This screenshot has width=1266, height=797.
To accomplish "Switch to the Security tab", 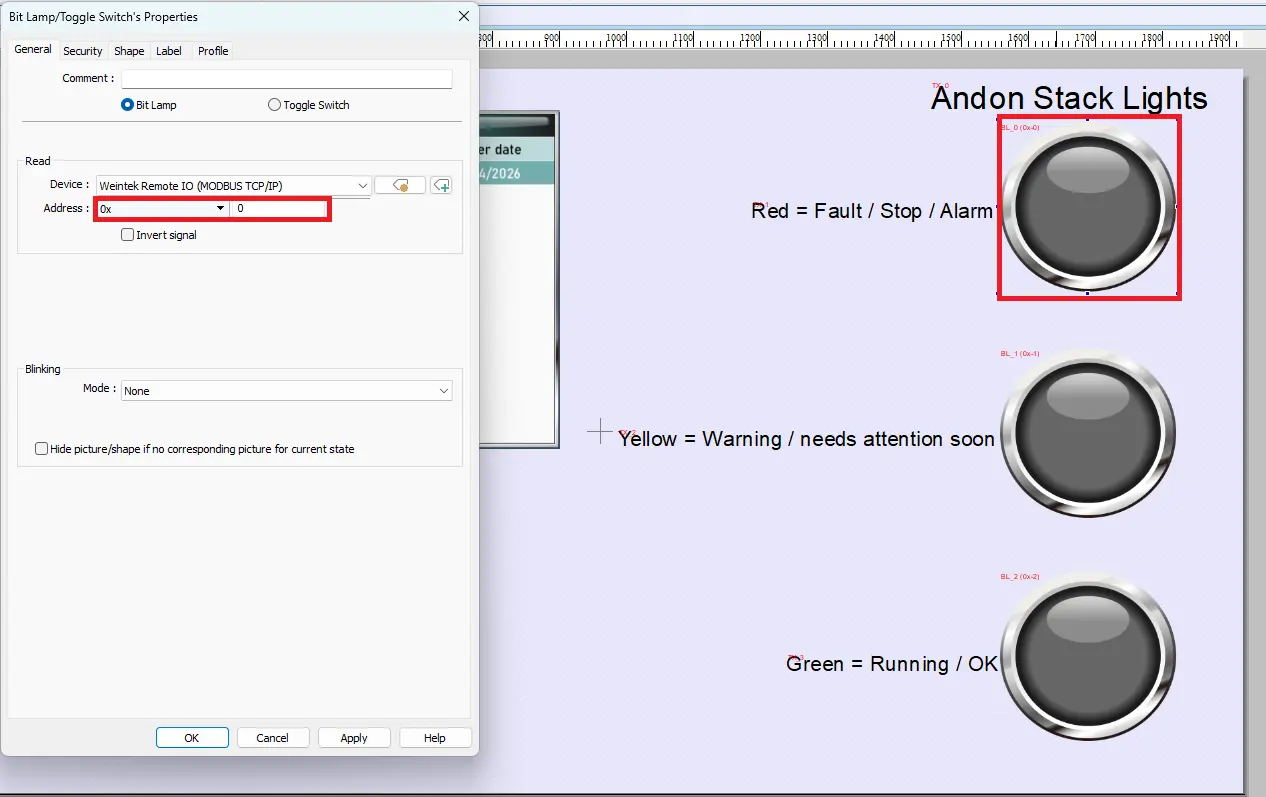I will click(82, 50).
